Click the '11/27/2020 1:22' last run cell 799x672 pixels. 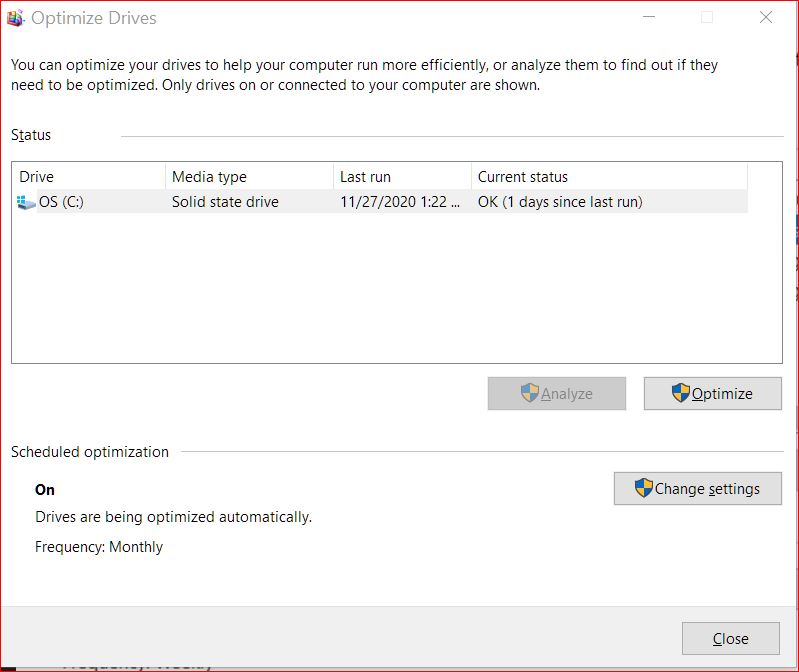[x=400, y=202]
